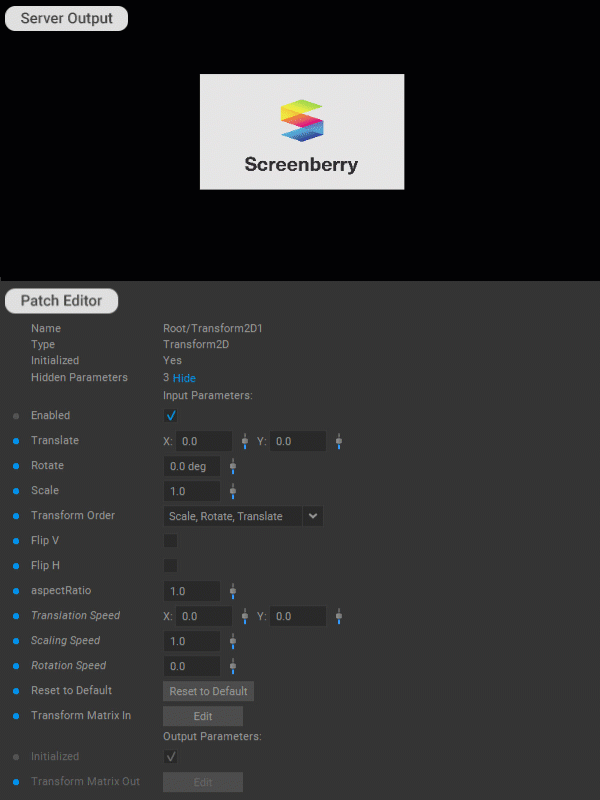The height and width of the screenshot is (800, 600).
Task: Click the blue dot beside Scale
Action: [x=16, y=491]
